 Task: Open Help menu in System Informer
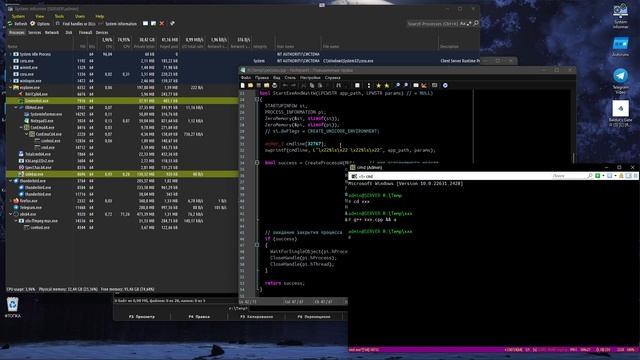[100, 16]
